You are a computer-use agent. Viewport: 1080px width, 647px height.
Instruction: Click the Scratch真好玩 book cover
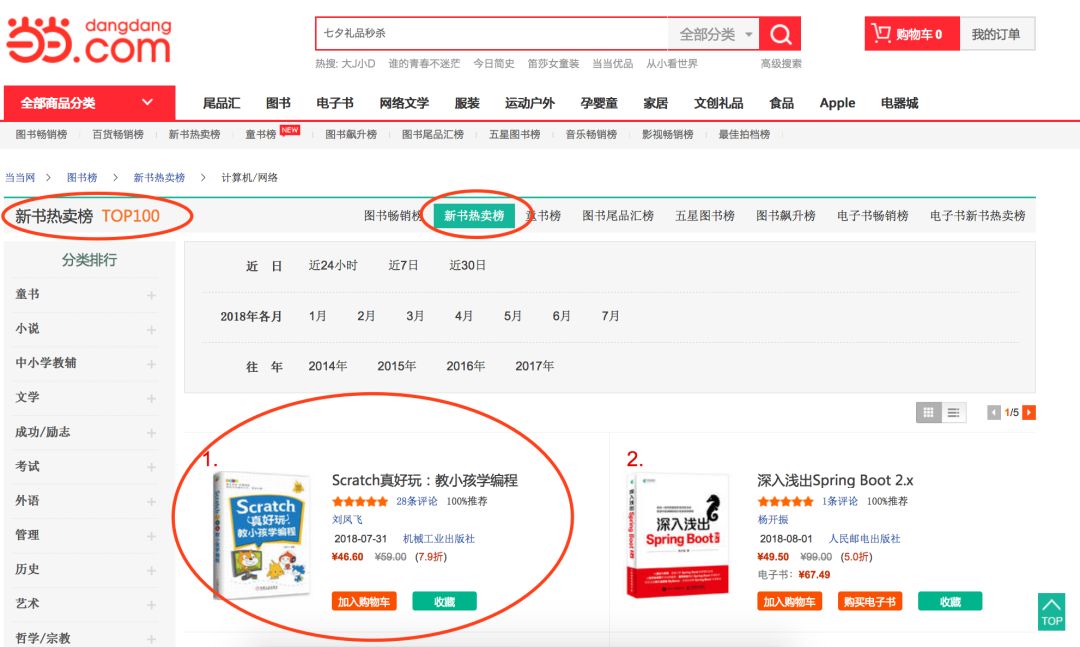[x=262, y=535]
